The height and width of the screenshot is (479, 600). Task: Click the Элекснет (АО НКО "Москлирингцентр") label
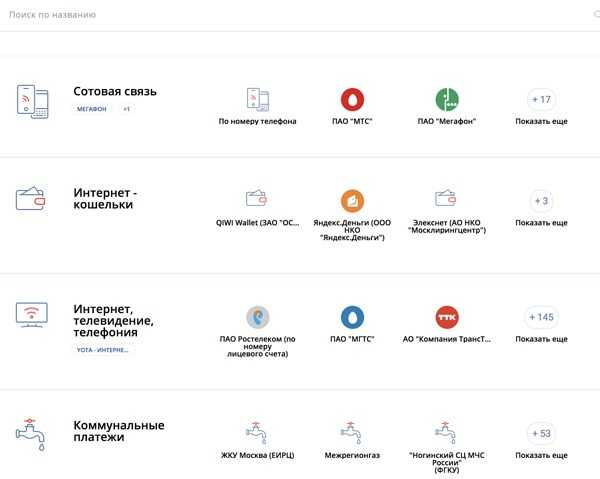coord(447,226)
